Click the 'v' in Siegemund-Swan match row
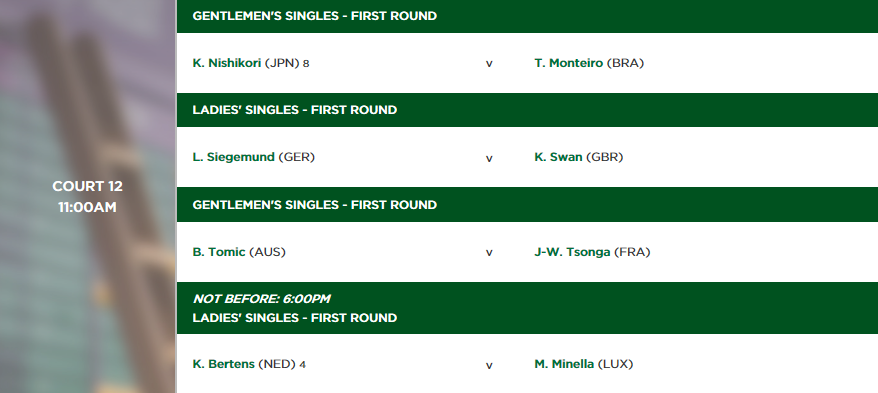The width and height of the screenshot is (878, 393). pyautogui.click(x=489, y=158)
